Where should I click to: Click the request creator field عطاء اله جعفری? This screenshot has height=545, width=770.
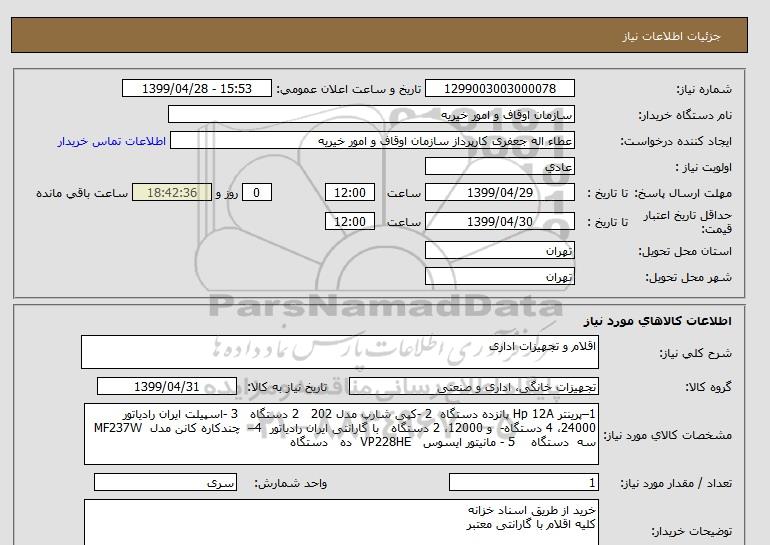[x=372, y=141]
